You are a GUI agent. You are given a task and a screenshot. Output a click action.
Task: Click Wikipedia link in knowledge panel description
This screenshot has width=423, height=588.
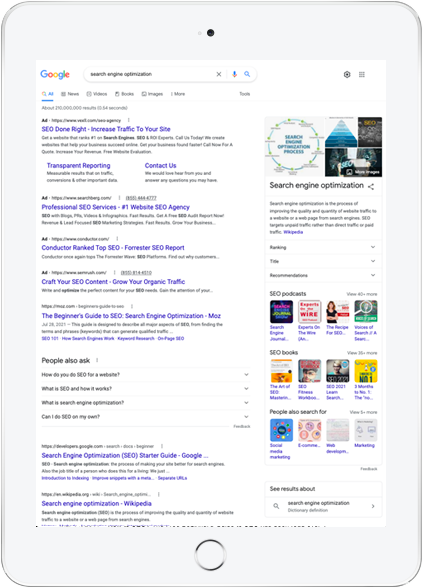coord(293,232)
